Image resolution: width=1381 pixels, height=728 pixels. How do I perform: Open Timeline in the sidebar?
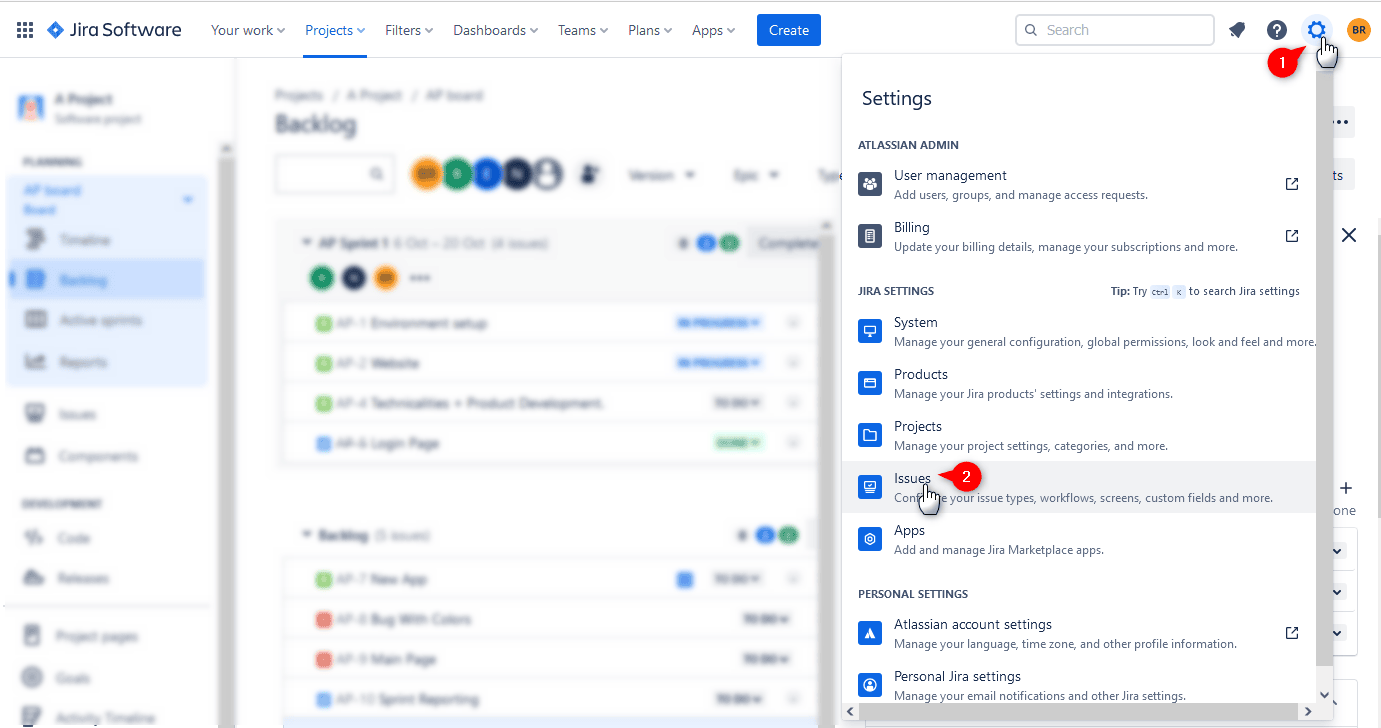pyautogui.click(x=106, y=240)
